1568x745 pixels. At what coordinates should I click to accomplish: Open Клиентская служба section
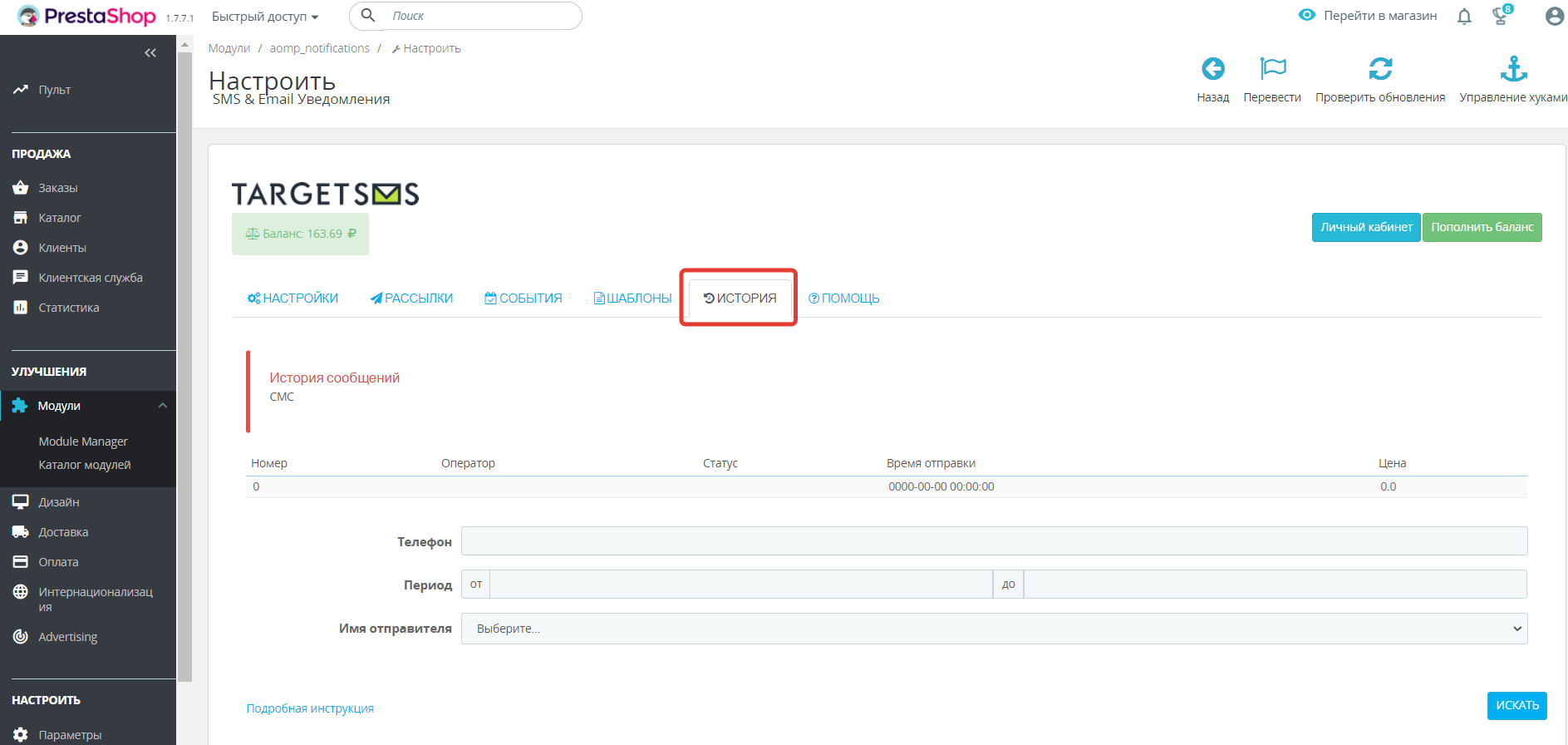(x=91, y=278)
